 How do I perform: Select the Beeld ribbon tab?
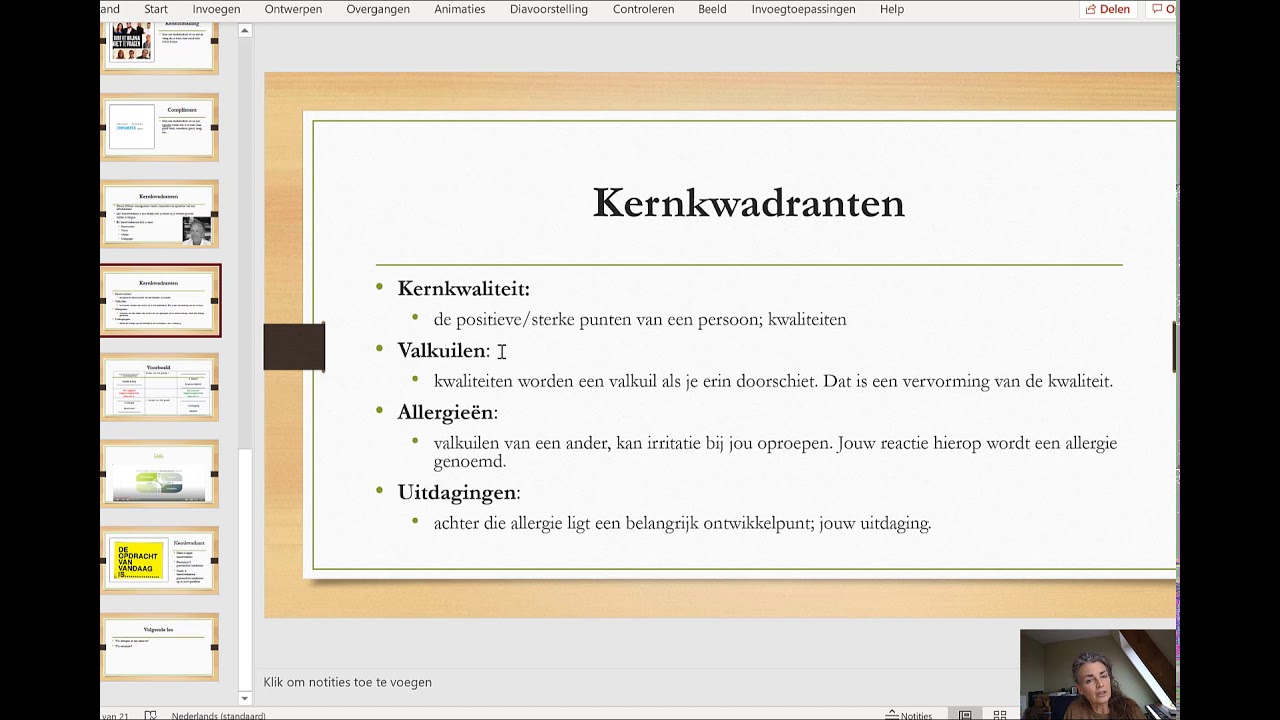[712, 9]
